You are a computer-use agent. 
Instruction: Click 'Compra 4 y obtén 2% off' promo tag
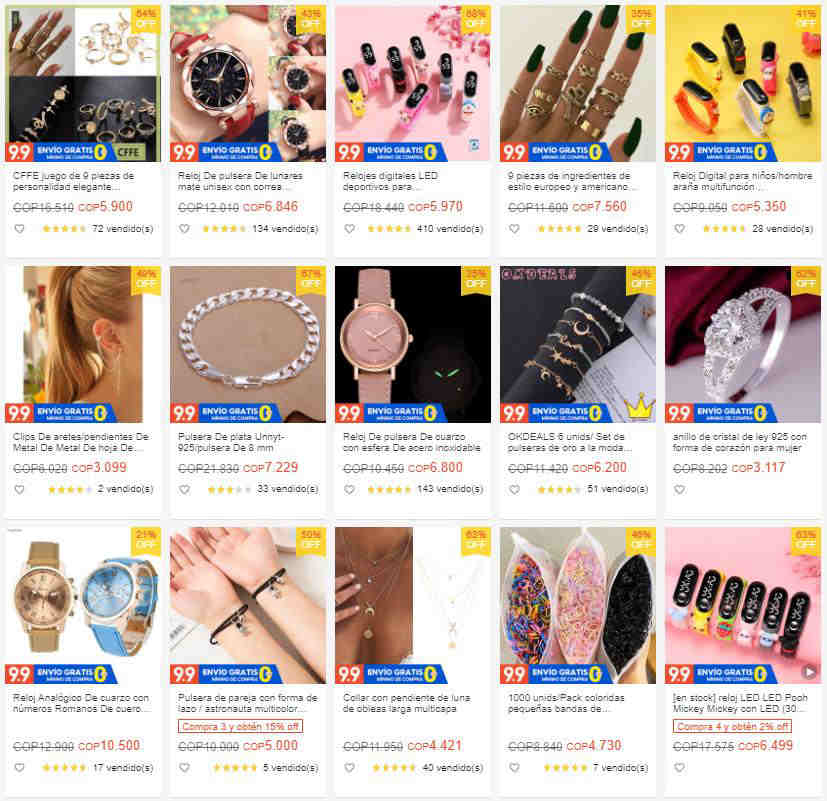pyautogui.click(x=732, y=726)
